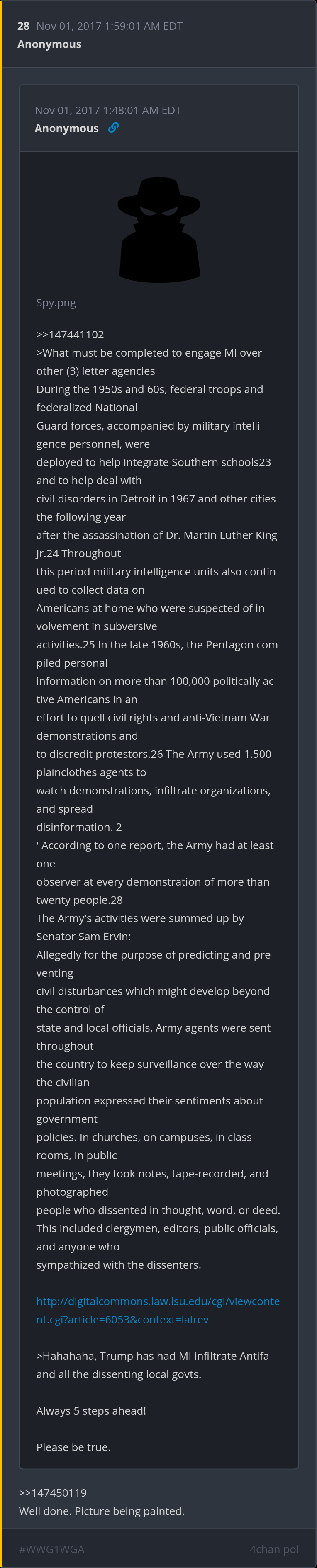Click the 4chan pol source label

pos(274,1549)
